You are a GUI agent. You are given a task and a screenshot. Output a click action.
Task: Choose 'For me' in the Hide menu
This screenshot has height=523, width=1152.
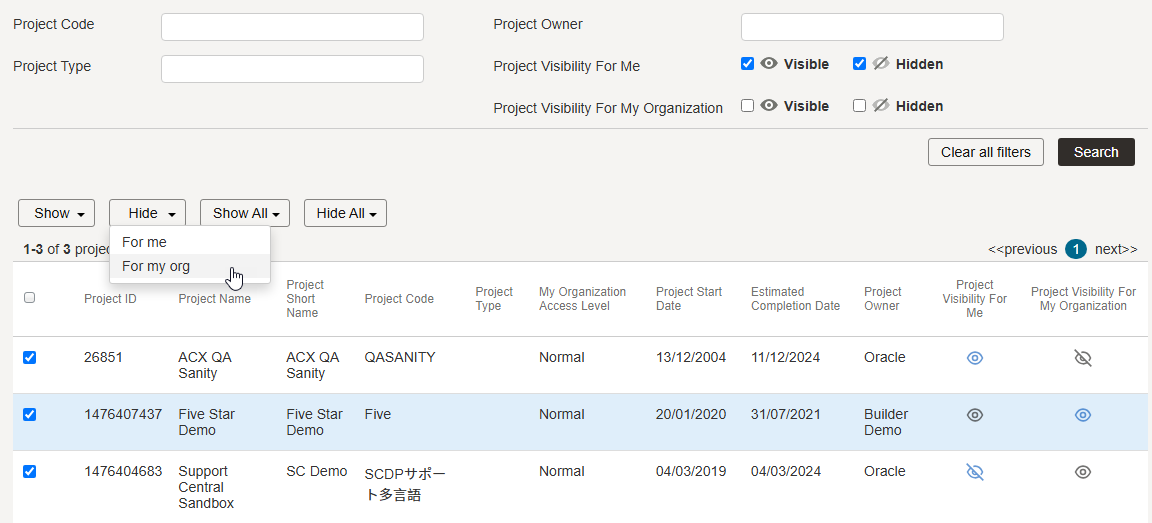[x=190, y=242]
